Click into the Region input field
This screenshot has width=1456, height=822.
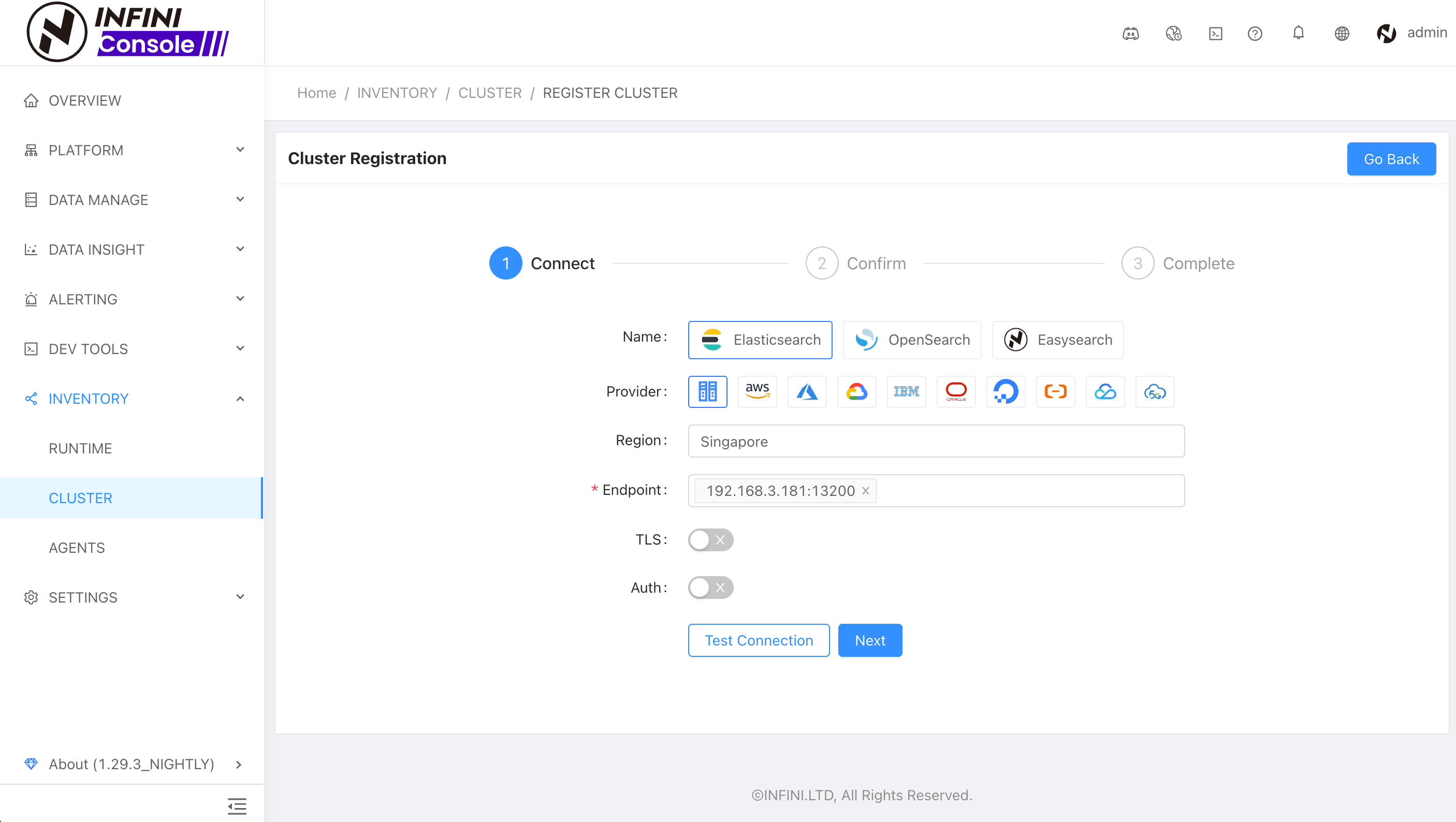click(x=936, y=441)
